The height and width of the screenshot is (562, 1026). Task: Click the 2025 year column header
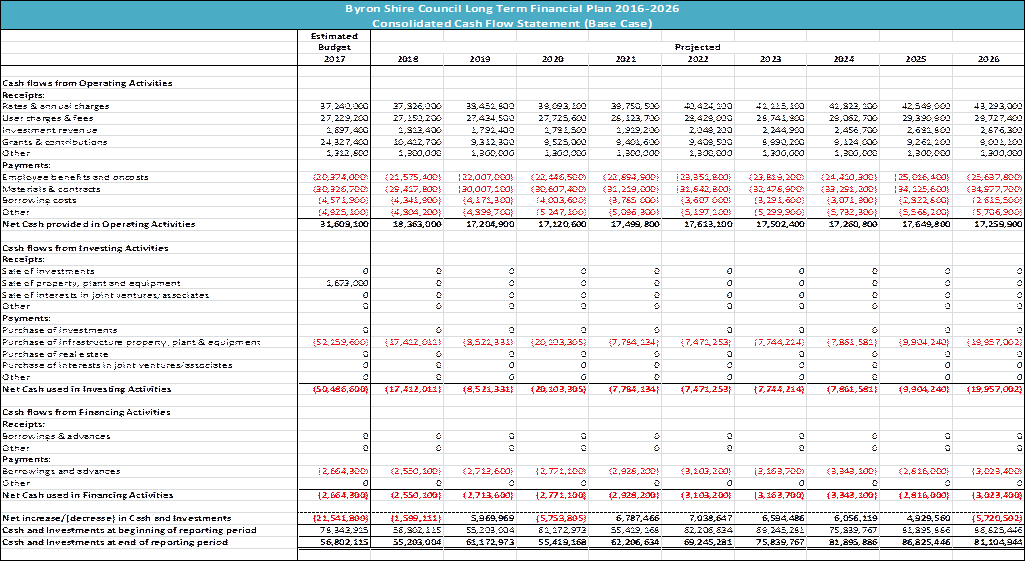tap(916, 58)
